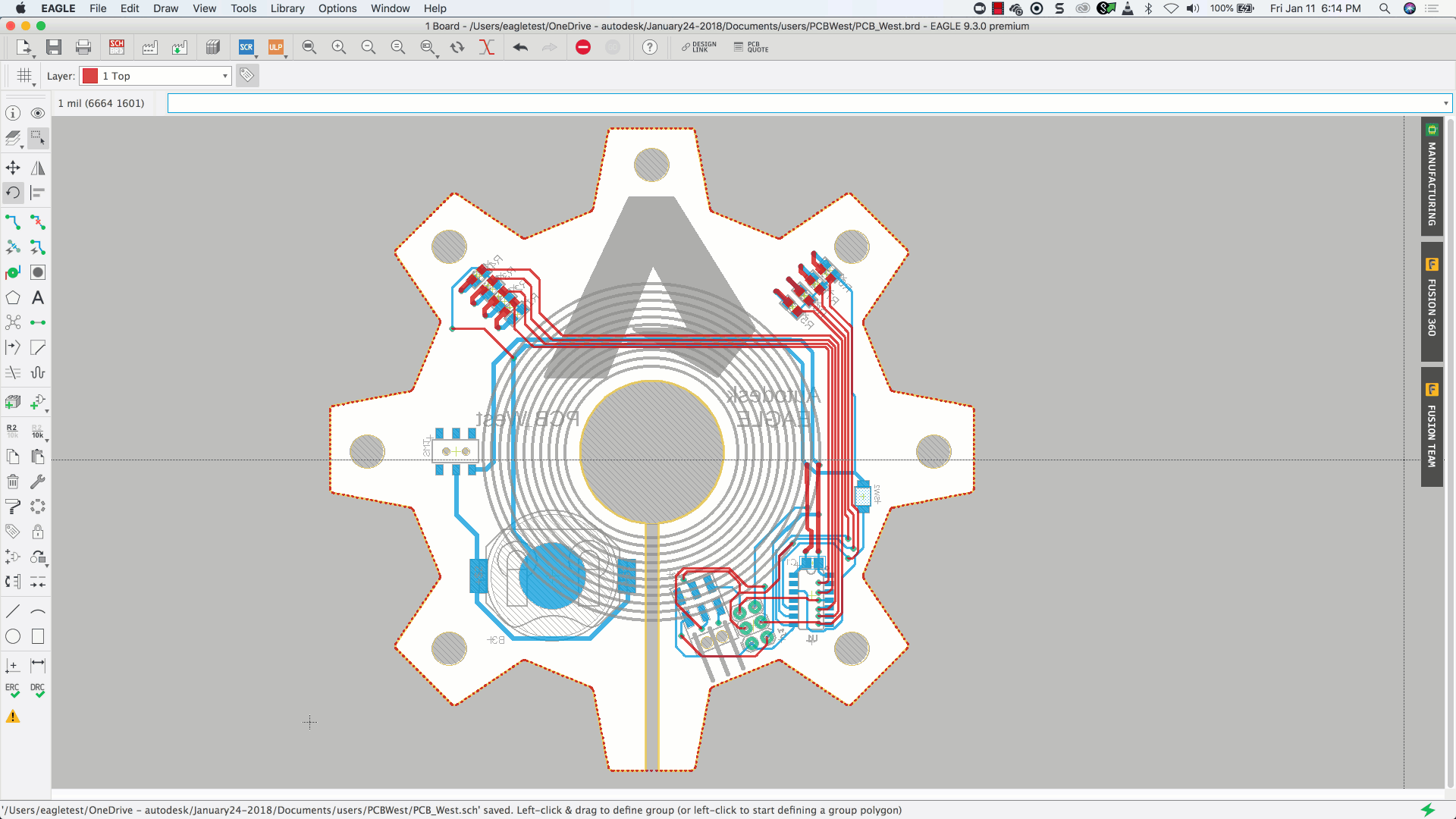Toggle the Show eye tool
The width and height of the screenshot is (1456, 819).
coord(37,113)
